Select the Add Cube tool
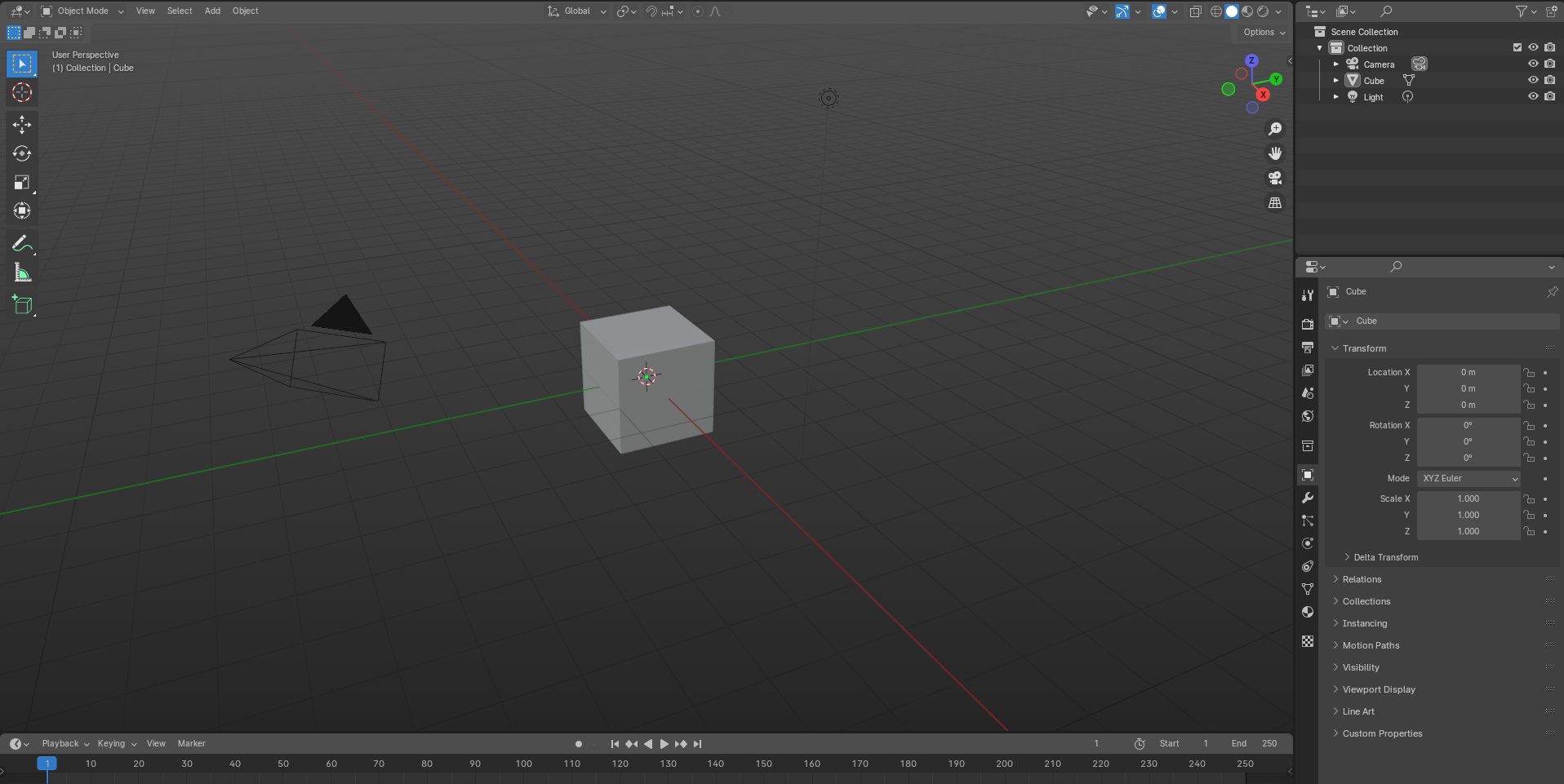This screenshot has height=784, width=1564. tap(22, 305)
